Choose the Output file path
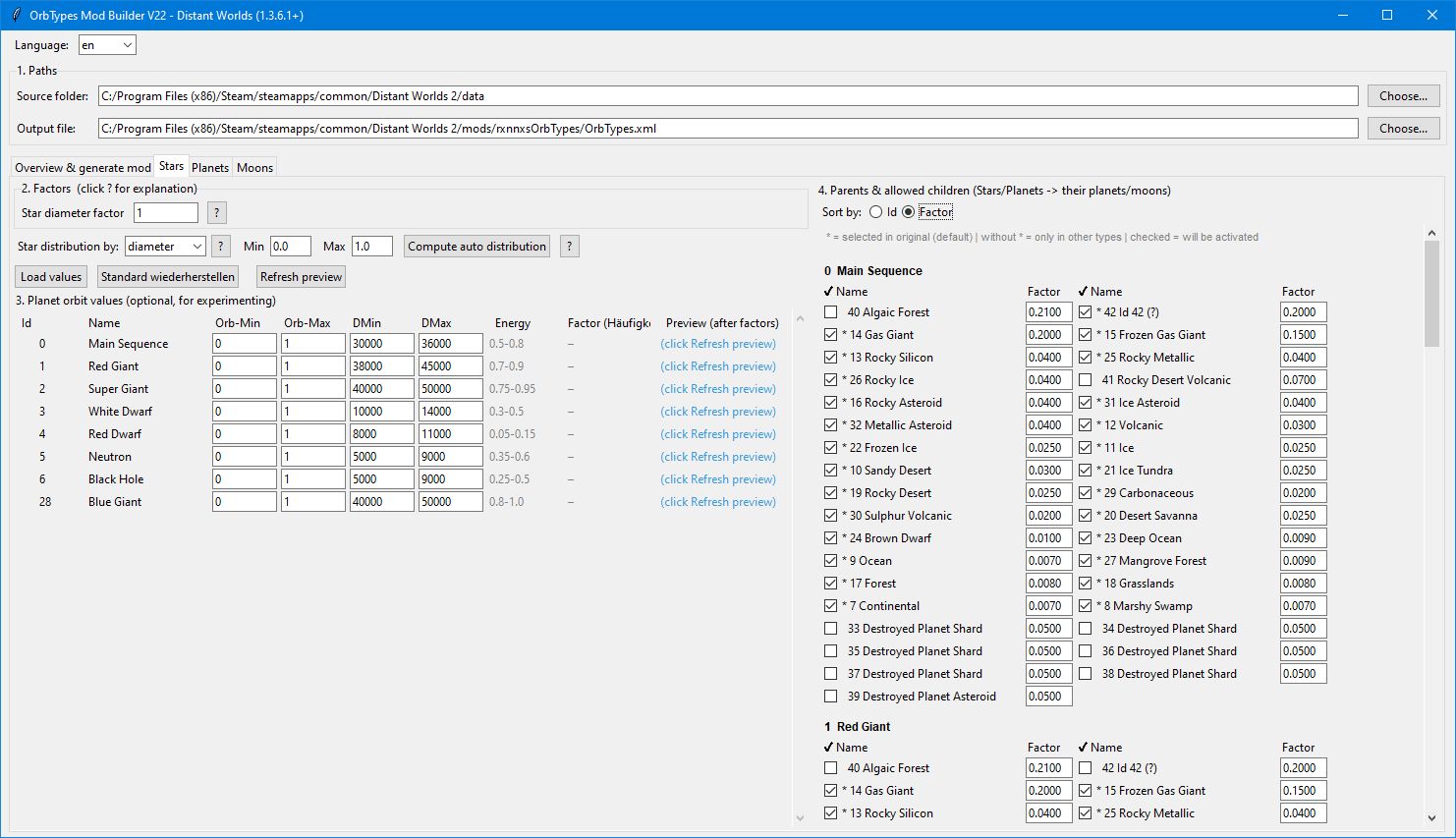 pos(1403,129)
